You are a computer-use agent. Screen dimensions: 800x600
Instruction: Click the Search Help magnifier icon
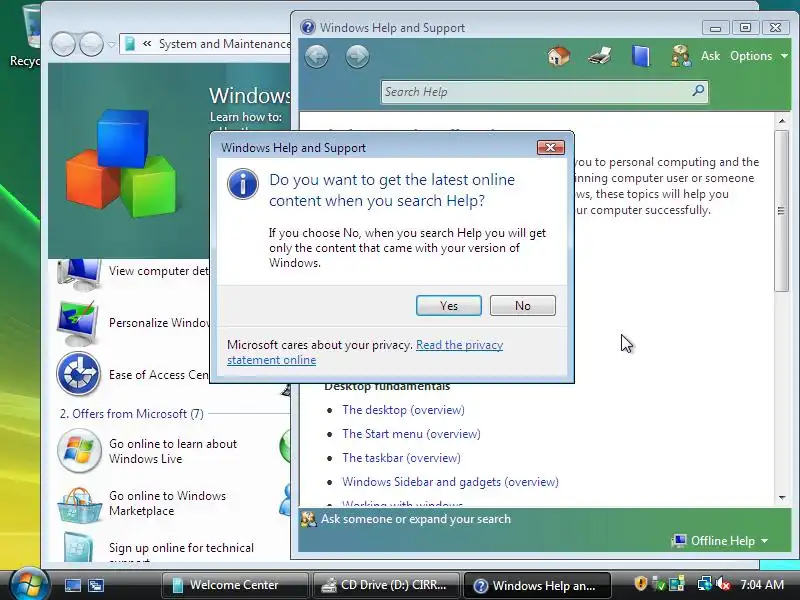pos(698,91)
